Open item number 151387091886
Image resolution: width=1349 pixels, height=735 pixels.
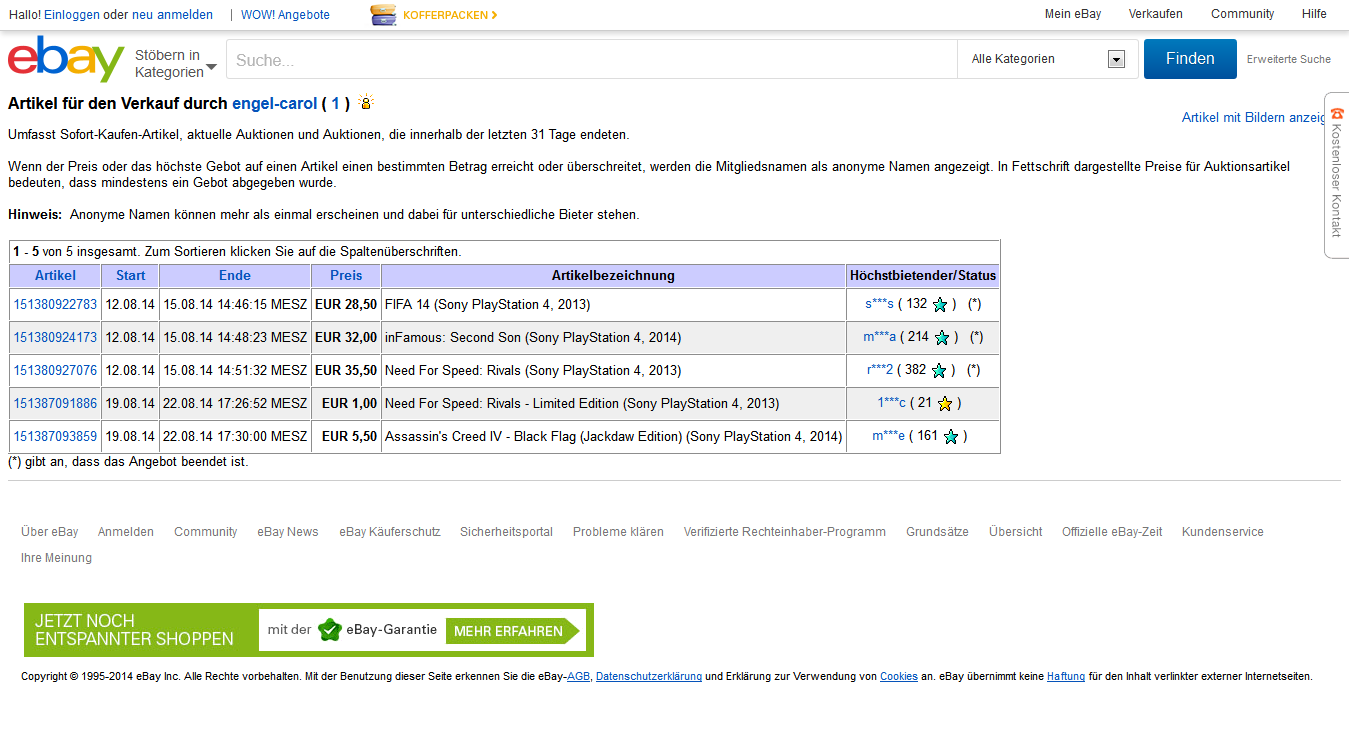click(x=55, y=403)
